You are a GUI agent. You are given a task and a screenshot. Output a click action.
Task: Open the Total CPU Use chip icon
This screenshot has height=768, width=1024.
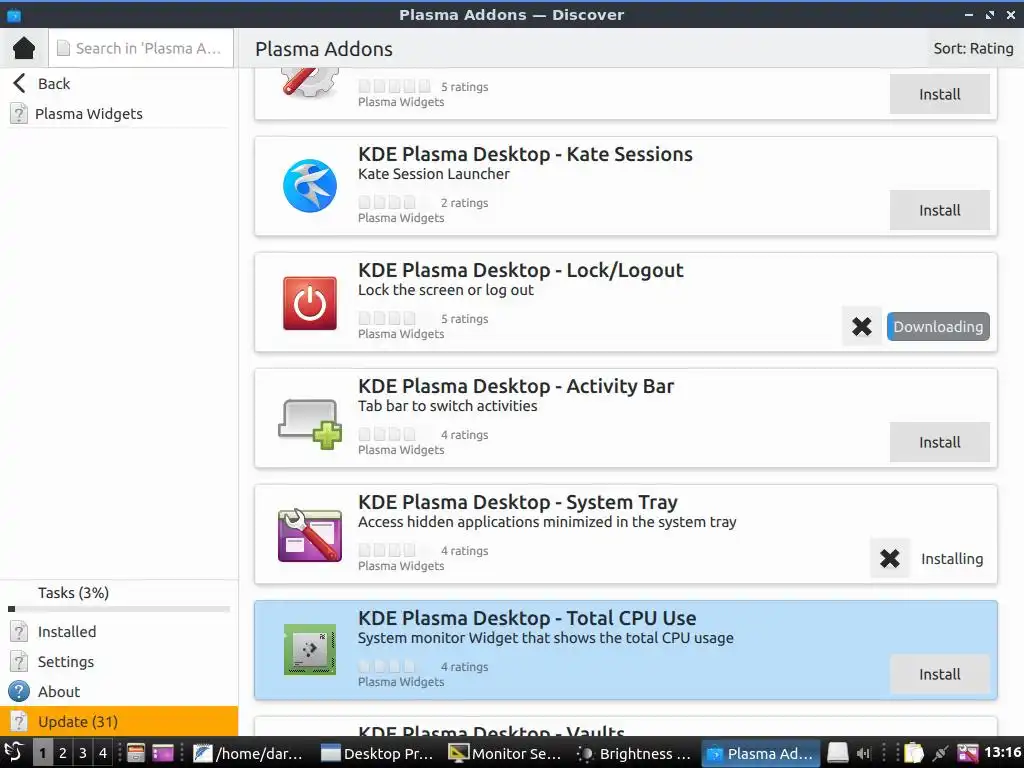click(x=310, y=650)
